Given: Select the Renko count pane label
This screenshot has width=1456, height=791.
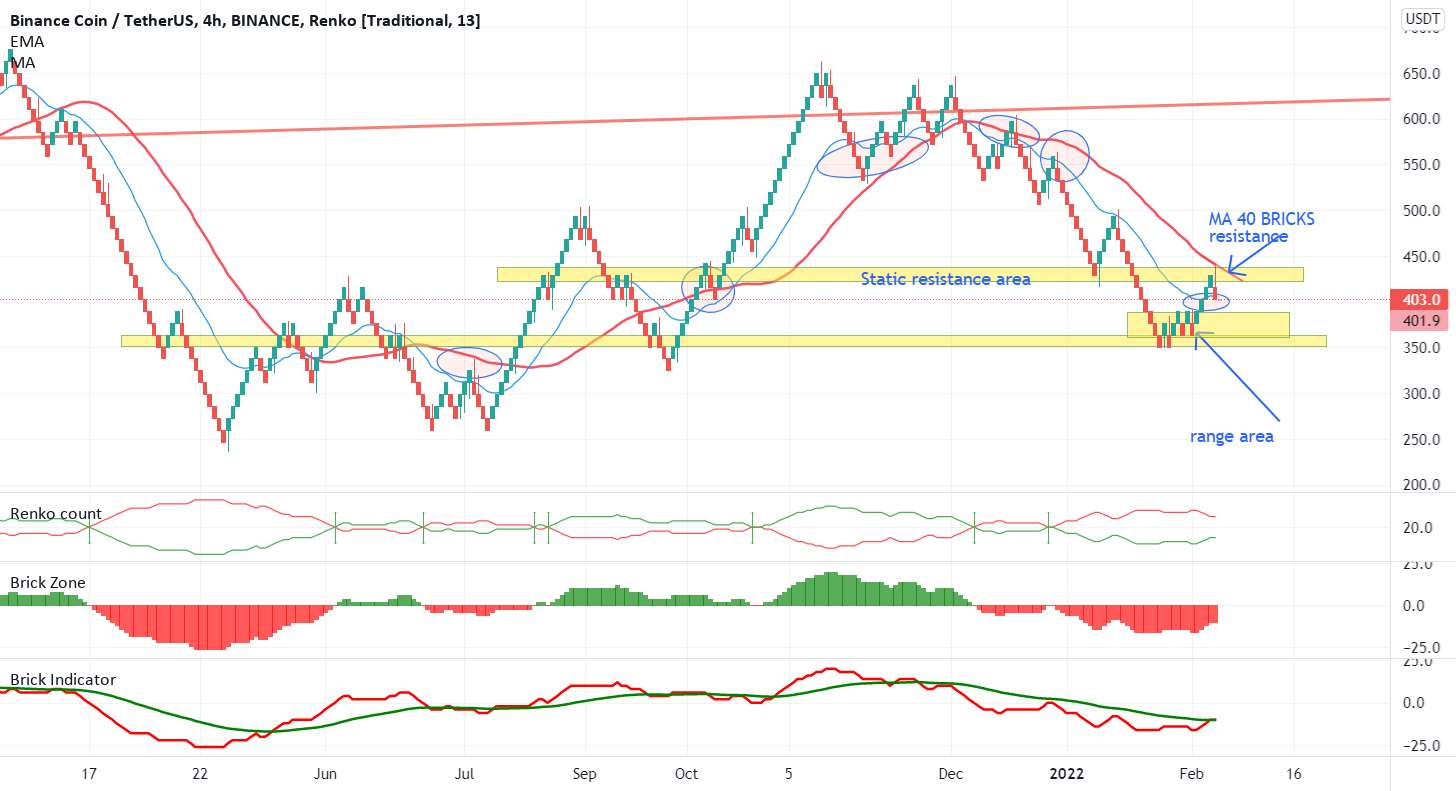Looking at the screenshot, I should pyautogui.click(x=56, y=514).
